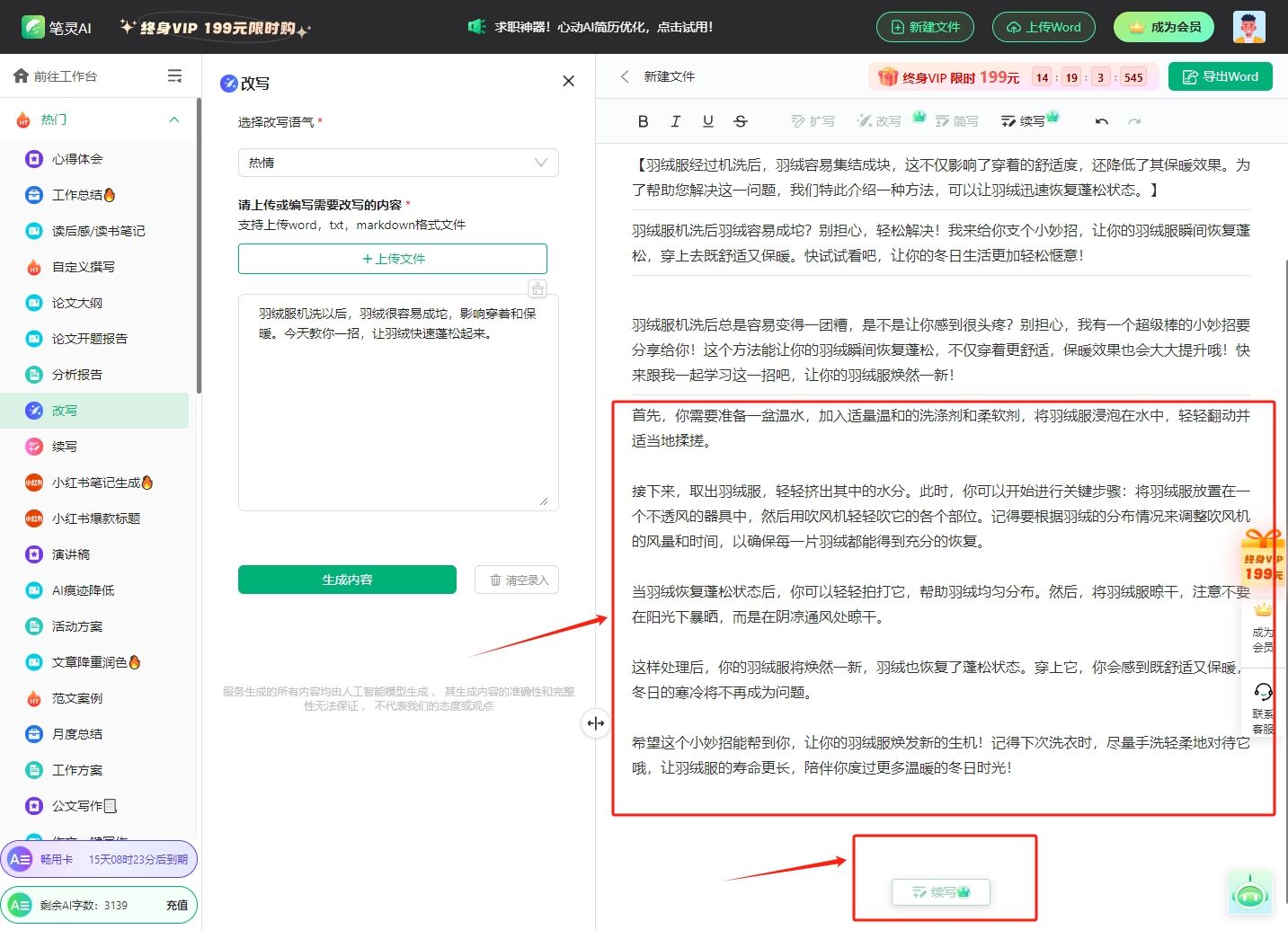1288x930 pixels.
Task: Click 小红书爆款标题 icon
Action: pyautogui.click(x=34, y=518)
